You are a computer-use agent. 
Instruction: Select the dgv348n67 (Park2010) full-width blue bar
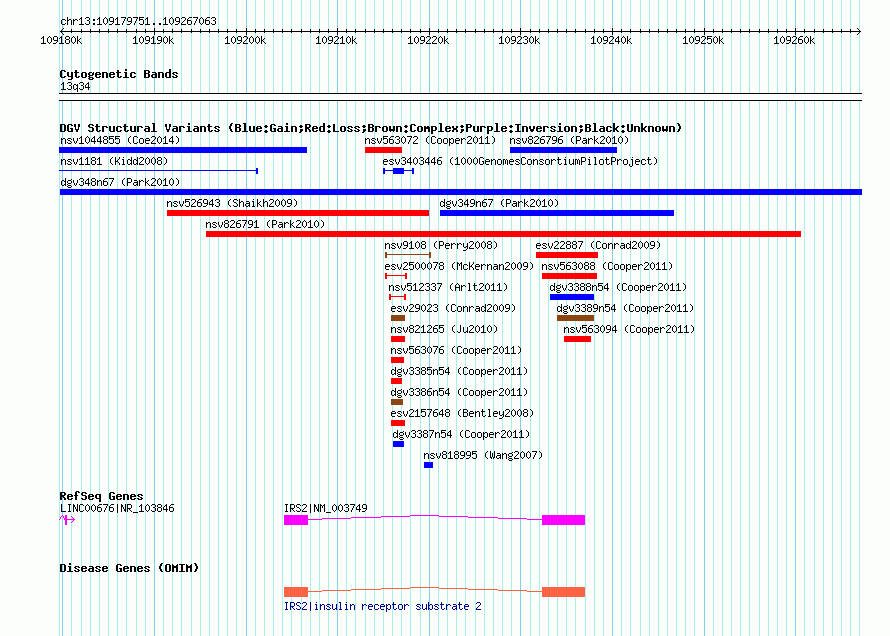(460, 192)
